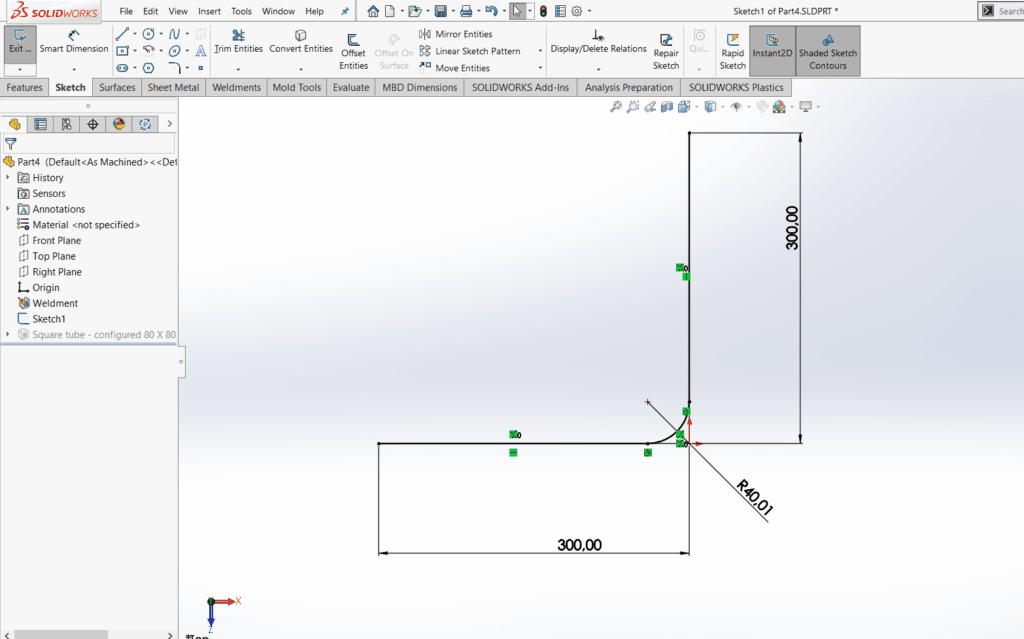The height and width of the screenshot is (639, 1024).
Task: Open the DisplayManager appearance tab
Action: pyautogui.click(x=119, y=124)
